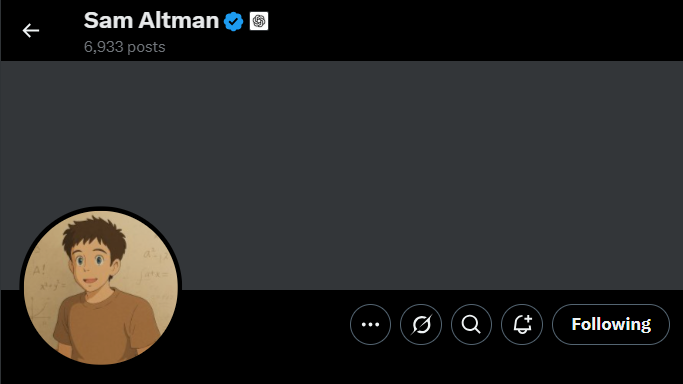Enable post notifications with the bell

pyautogui.click(x=522, y=324)
